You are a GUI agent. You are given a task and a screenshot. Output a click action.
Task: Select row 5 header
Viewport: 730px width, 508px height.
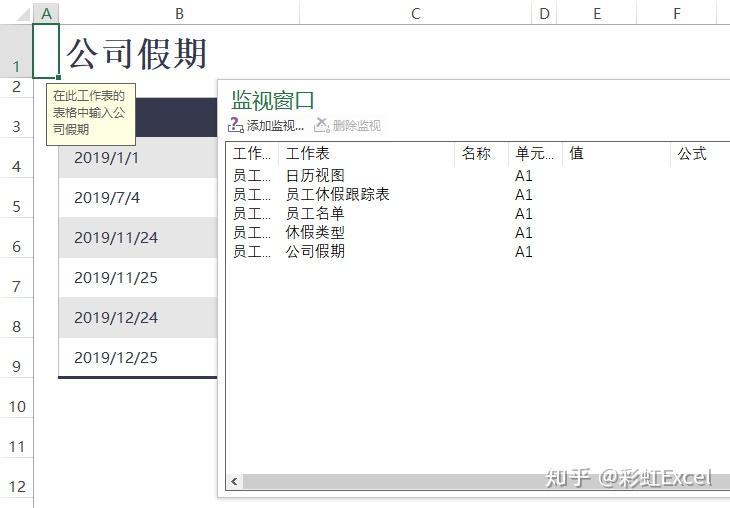coord(16,206)
